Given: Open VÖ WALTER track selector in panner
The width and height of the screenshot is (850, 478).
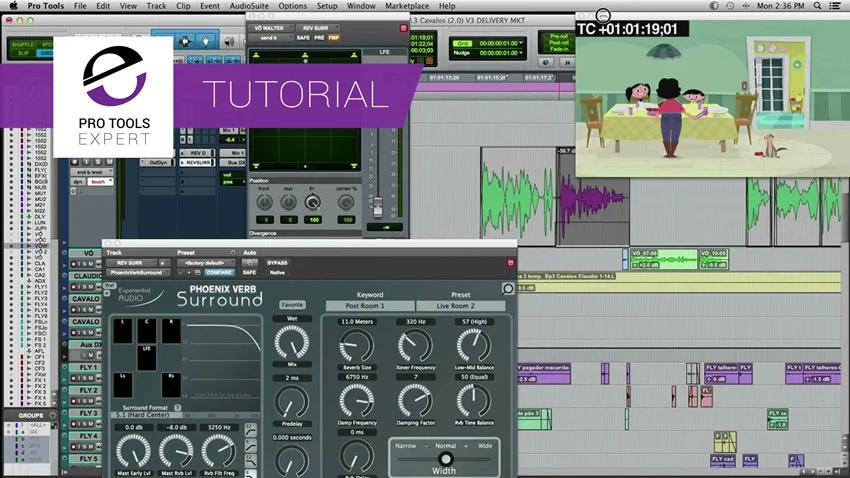Looking at the screenshot, I should 273,28.
